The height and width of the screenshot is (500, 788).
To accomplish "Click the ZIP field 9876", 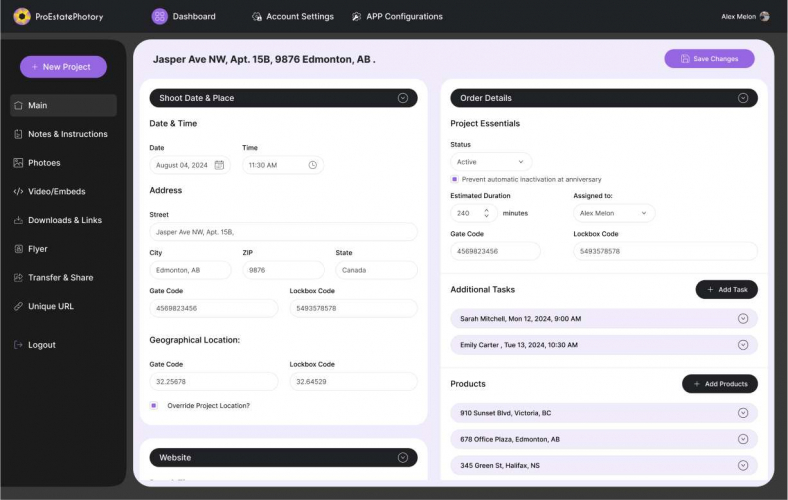I will 283,270.
